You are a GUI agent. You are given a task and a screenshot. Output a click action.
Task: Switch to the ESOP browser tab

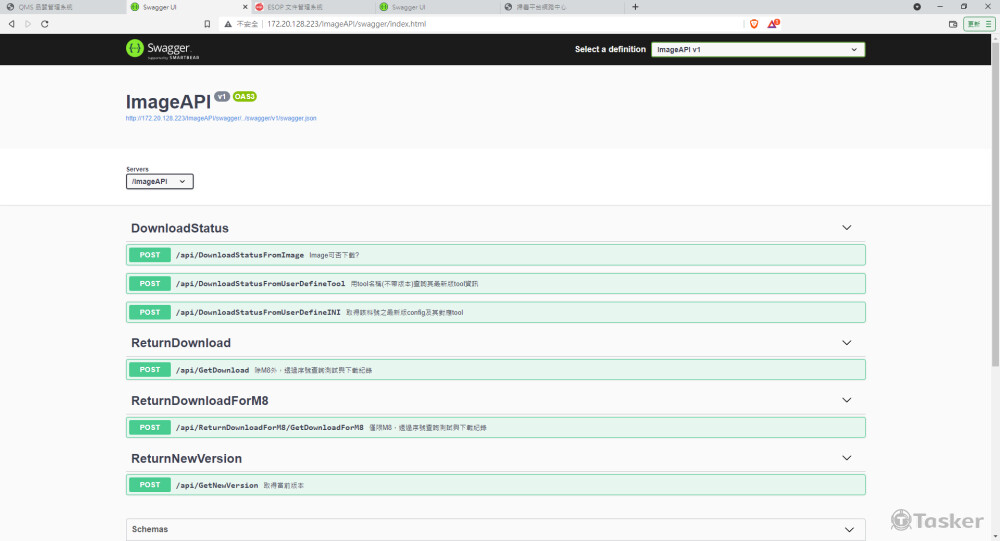click(x=310, y=7)
